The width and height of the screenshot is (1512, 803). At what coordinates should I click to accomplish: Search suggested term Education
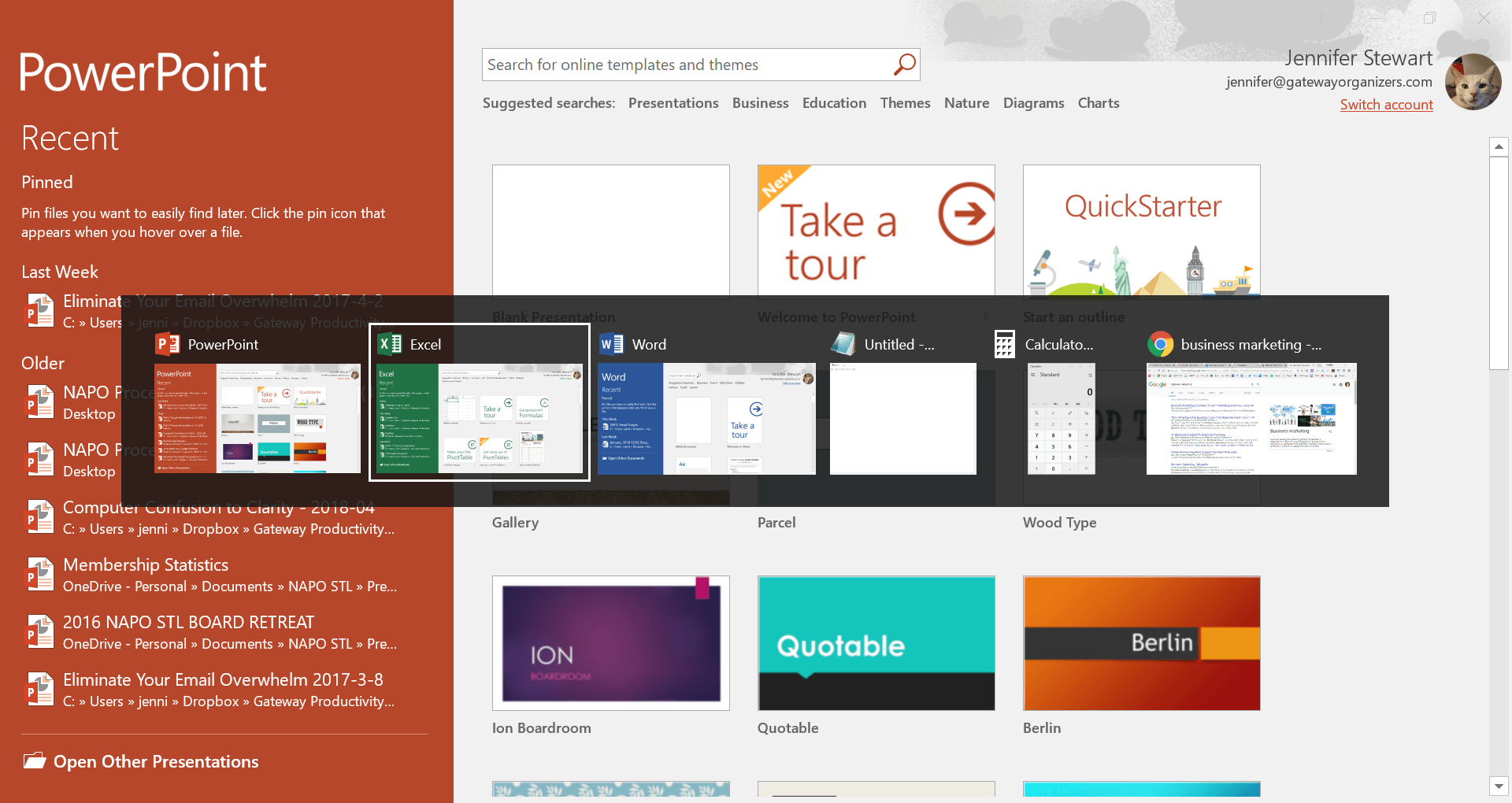pos(834,103)
